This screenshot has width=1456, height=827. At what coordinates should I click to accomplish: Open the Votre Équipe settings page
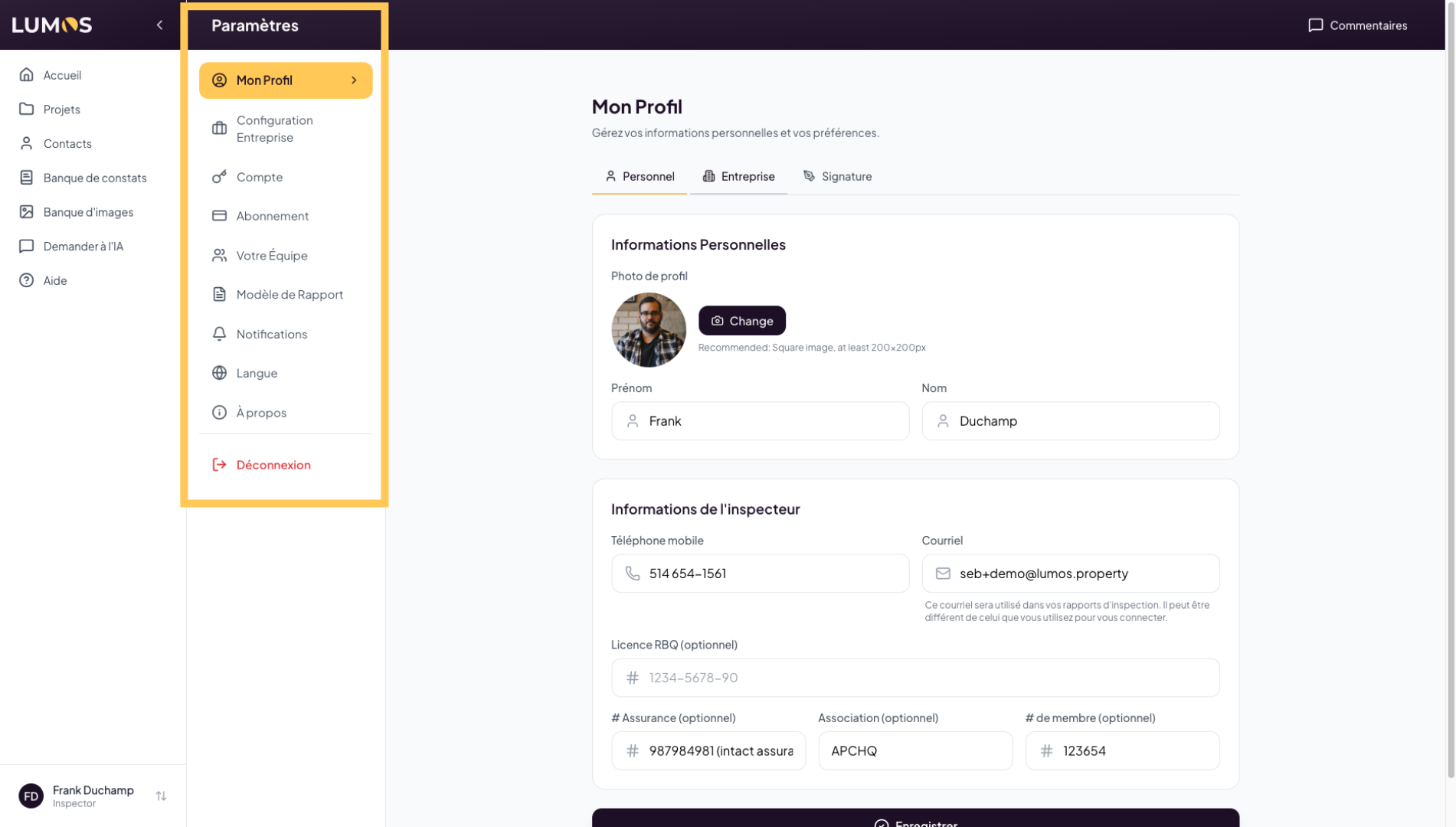[x=271, y=256]
